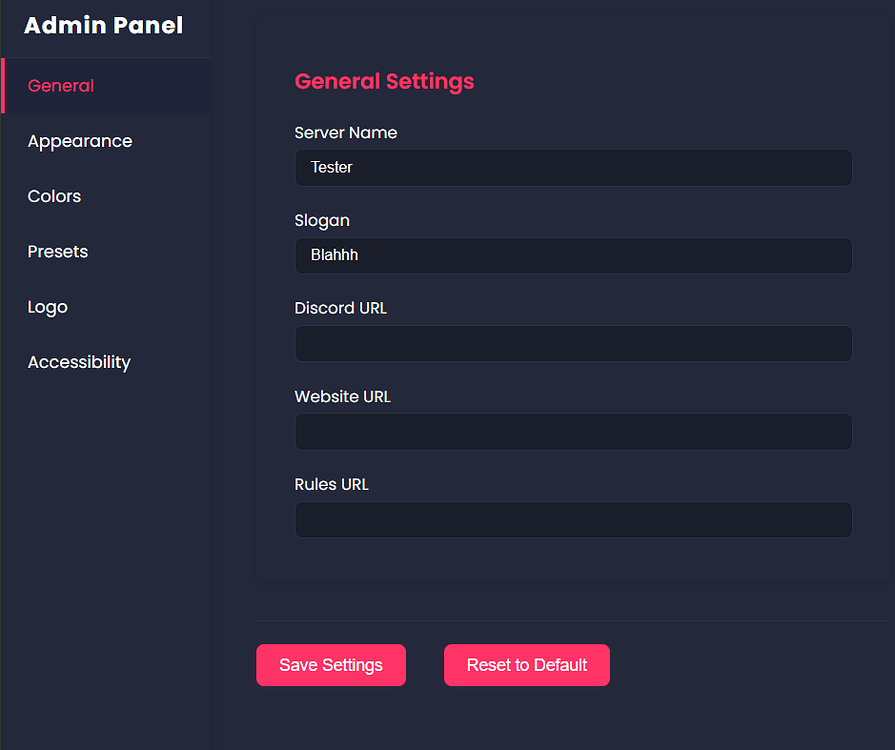Click the Reset to Default button
The image size is (895, 750).
pos(527,665)
